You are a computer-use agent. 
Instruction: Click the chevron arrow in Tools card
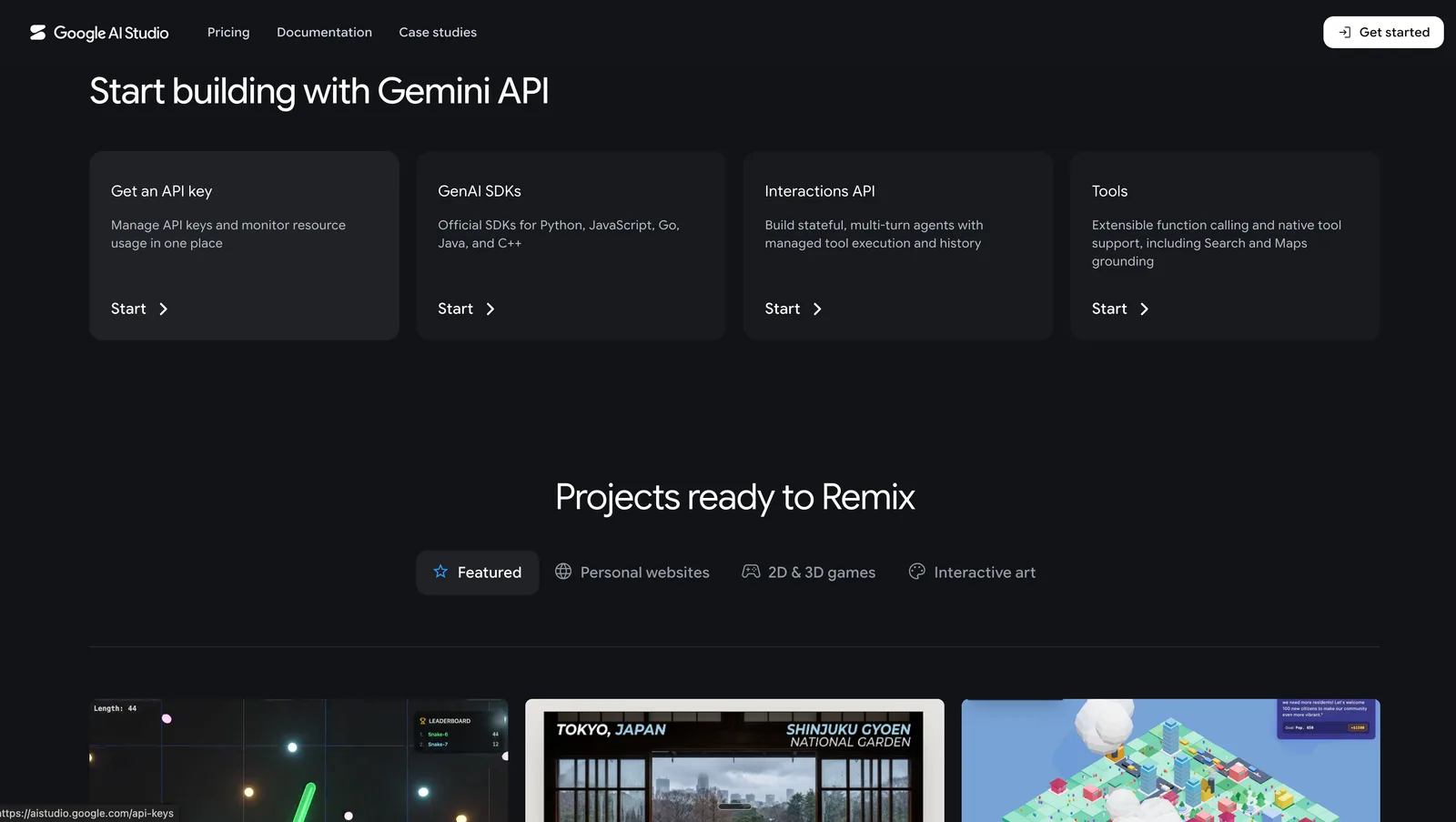pyautogui.click(x=1144, y=310)
